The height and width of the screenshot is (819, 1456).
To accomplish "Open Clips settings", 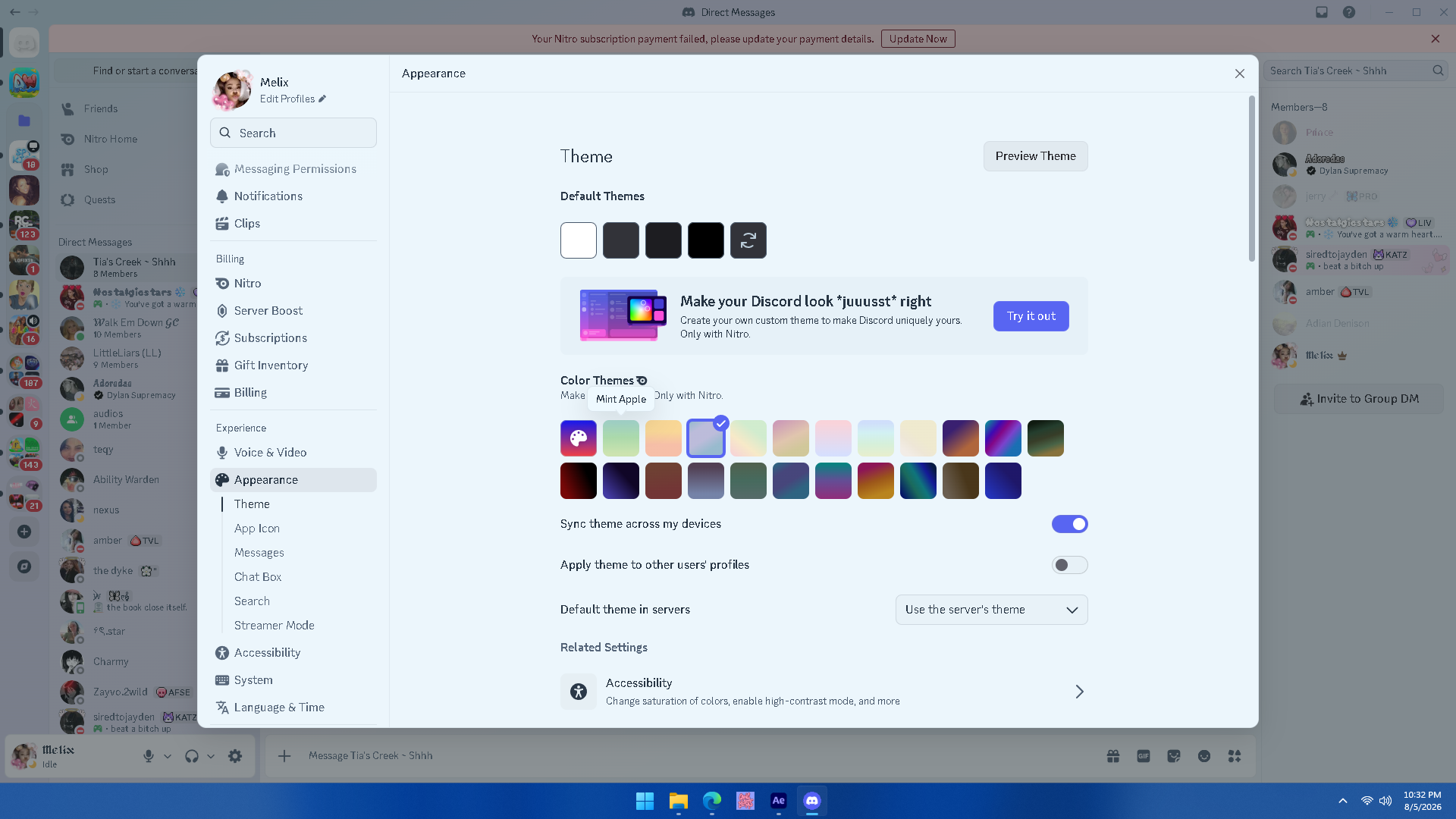I will [x=293, y=224].
